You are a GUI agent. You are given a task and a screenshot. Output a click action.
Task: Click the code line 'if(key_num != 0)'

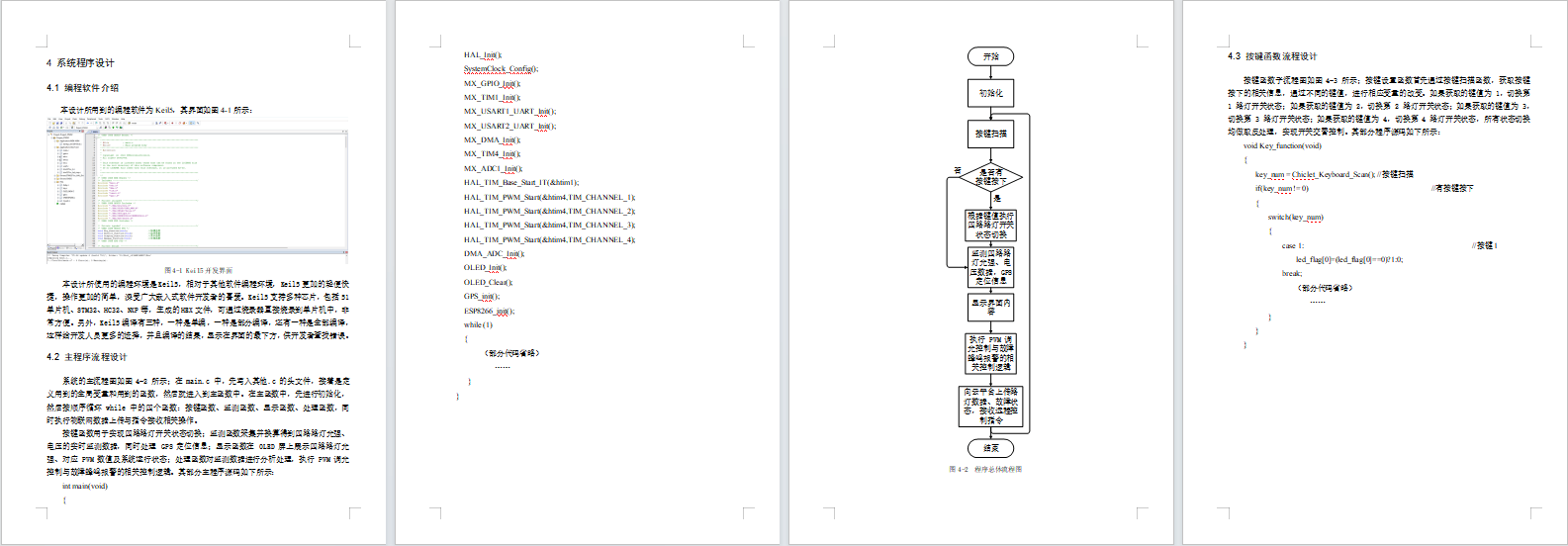(1282, 188)
